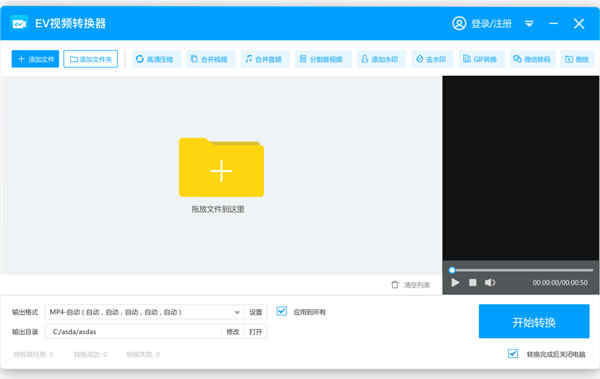Viewport: 600px width, 379px height.
Task: Open the title bar dropdown menu arrow
Action: [x=529, y=24]
